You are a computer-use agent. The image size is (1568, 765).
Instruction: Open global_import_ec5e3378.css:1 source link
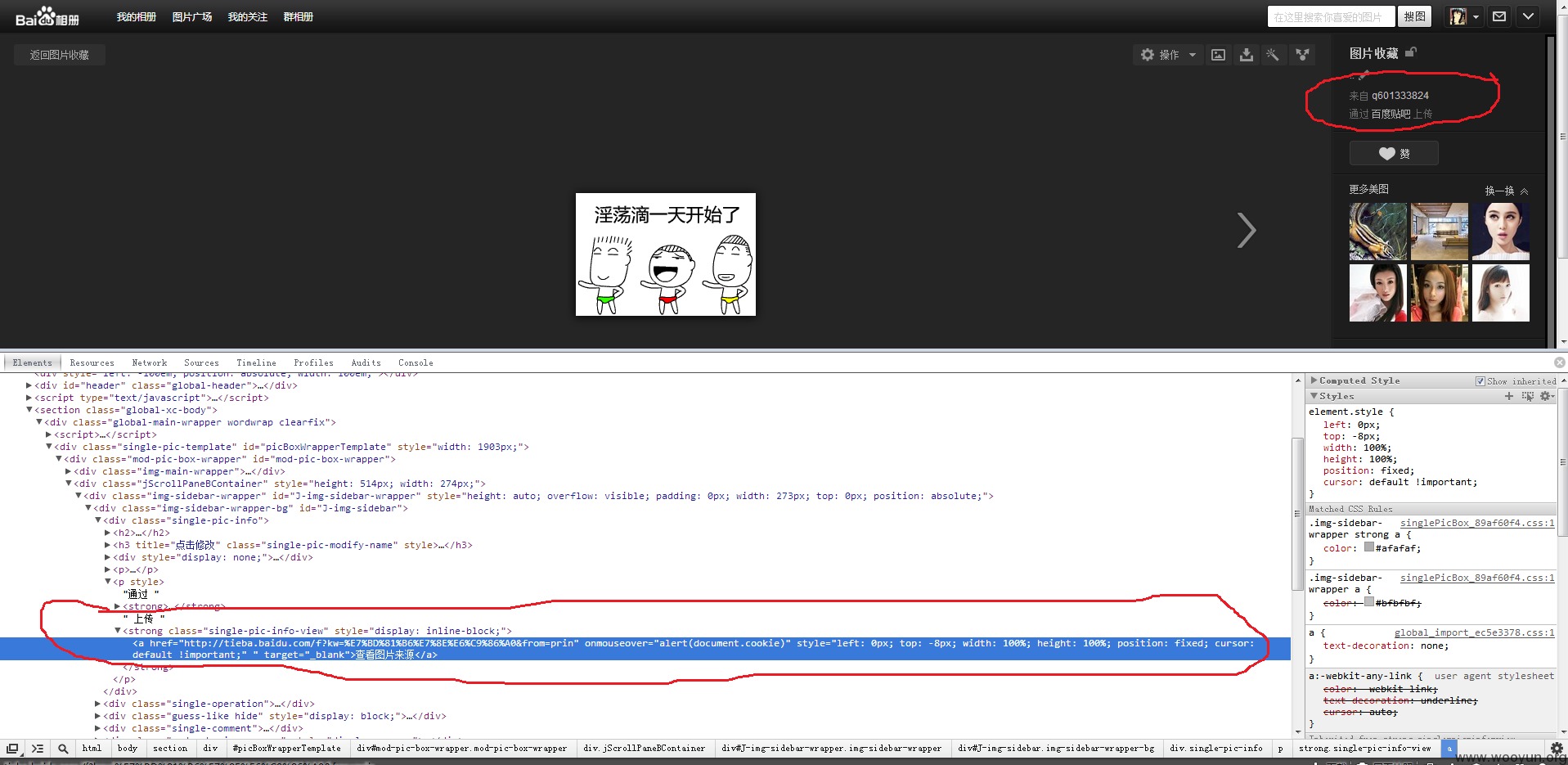[x=1474, y=632]
